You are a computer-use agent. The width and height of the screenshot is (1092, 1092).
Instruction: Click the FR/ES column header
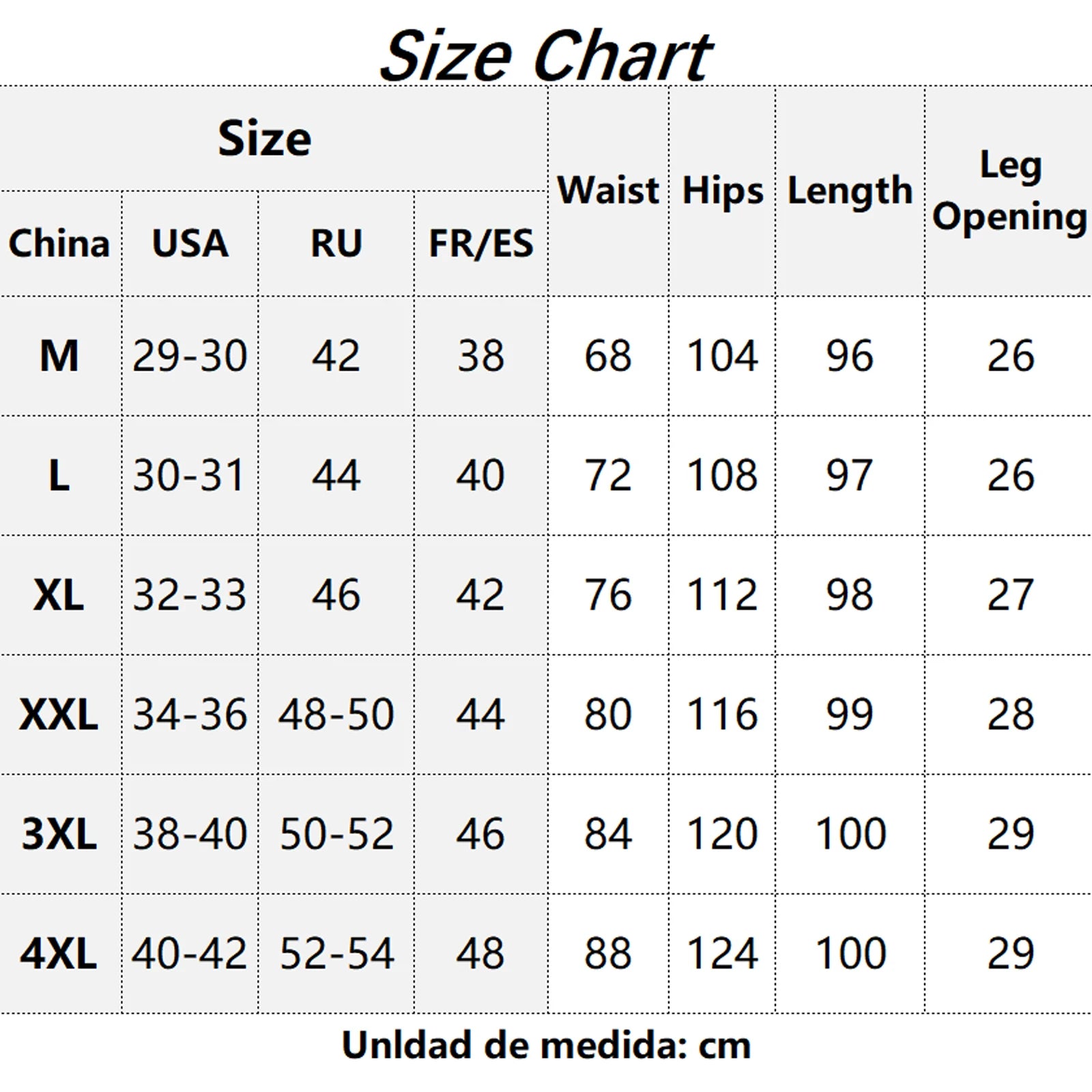(480, 244)
